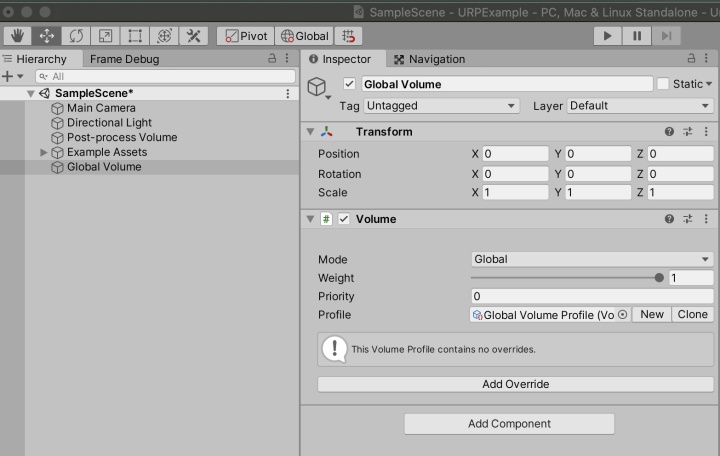Disable the Volume component checkbox
The width and height of the screenshot is (720, 456).
[x=343, y=219]
